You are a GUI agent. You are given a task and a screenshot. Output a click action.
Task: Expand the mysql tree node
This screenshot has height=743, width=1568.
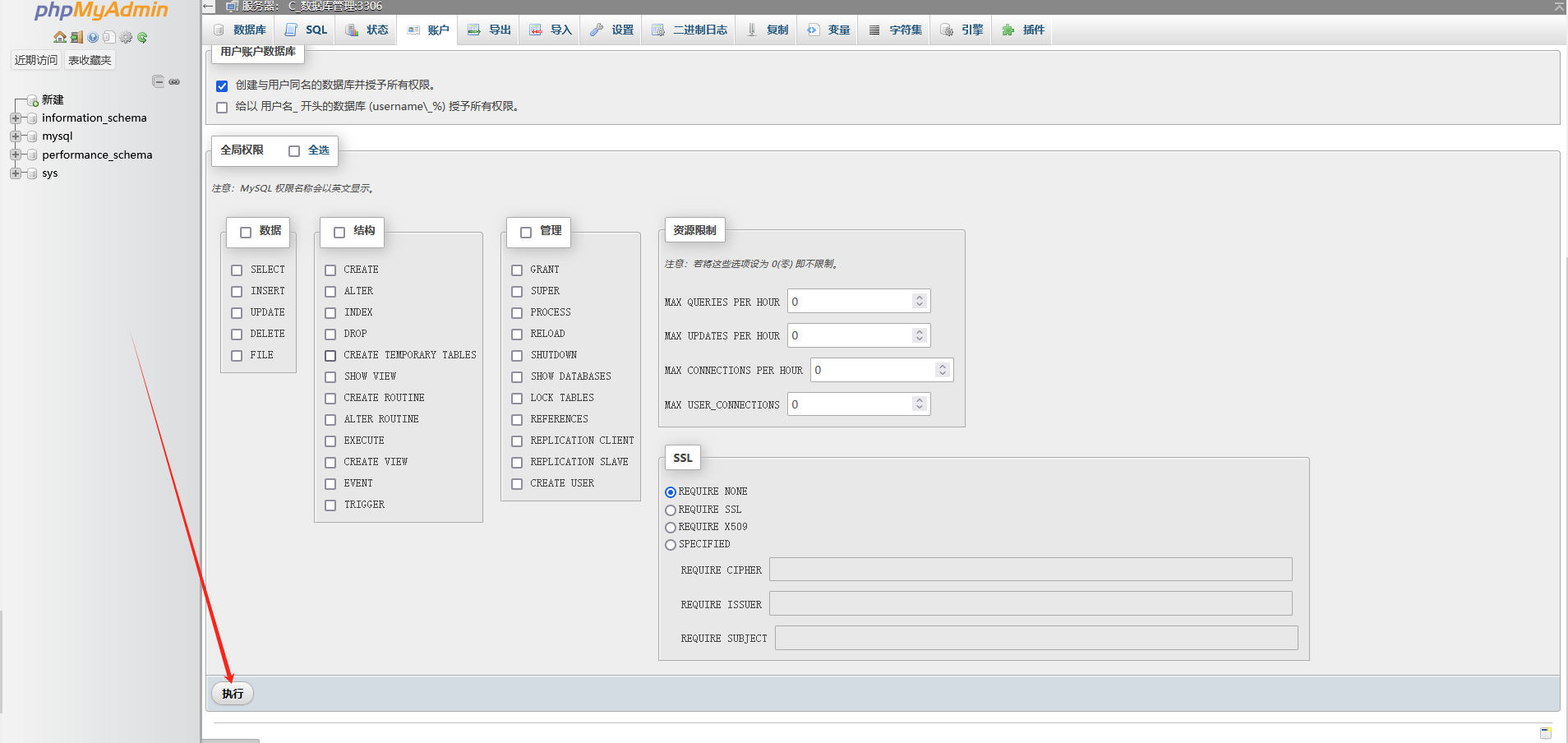pyautogui.click(x=15, y=136)
